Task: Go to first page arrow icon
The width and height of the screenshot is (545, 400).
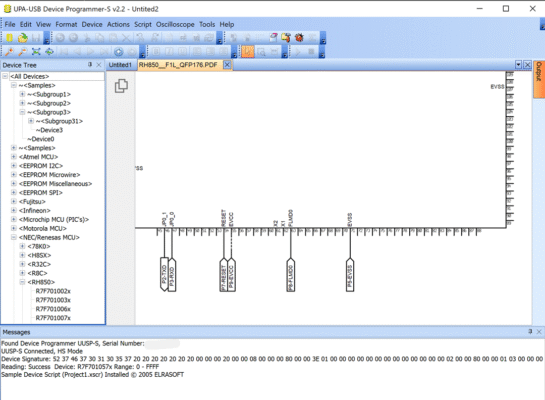Action: (64, 52)
